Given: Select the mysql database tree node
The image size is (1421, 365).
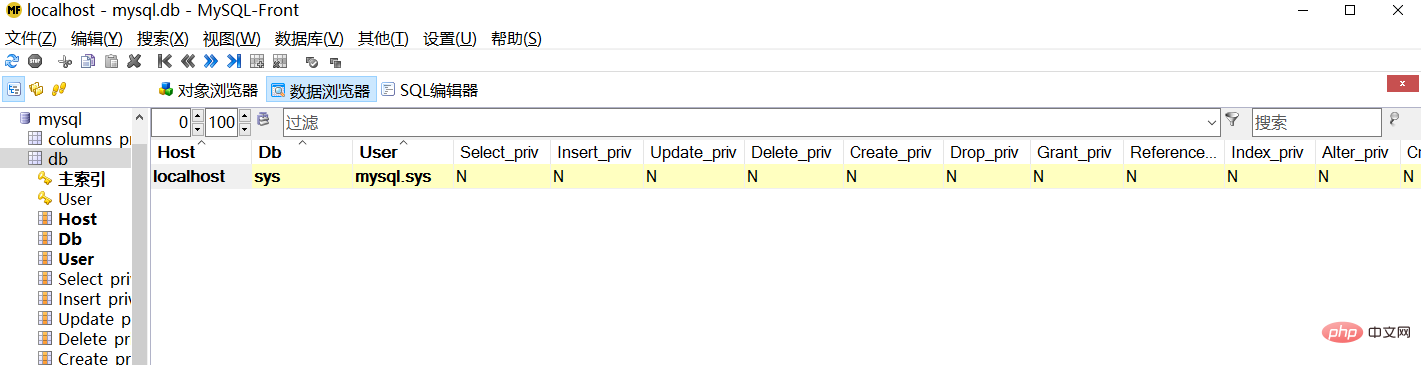Looking at the screenshot, I should click(60, 119).
